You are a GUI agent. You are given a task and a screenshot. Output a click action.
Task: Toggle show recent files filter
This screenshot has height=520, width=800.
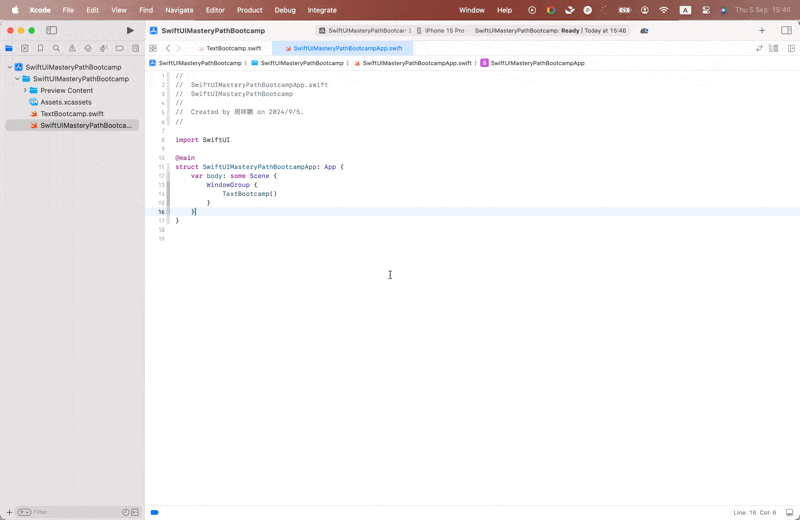click(126, 512)
